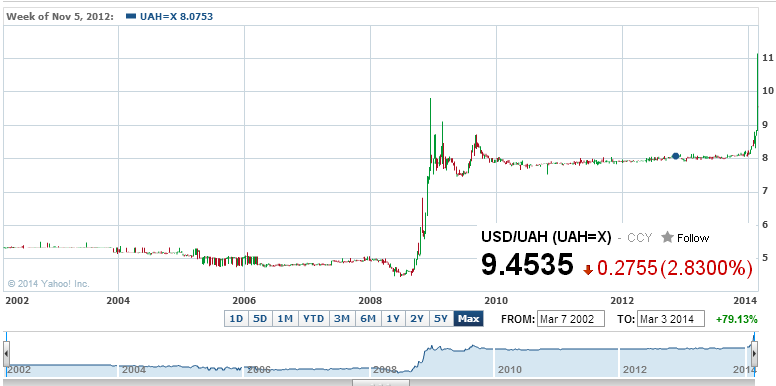Viewport: 776px width, 386px height.
Task: Click the 'Week of Nov 5, 2012' label
Action: click(59, 16)
